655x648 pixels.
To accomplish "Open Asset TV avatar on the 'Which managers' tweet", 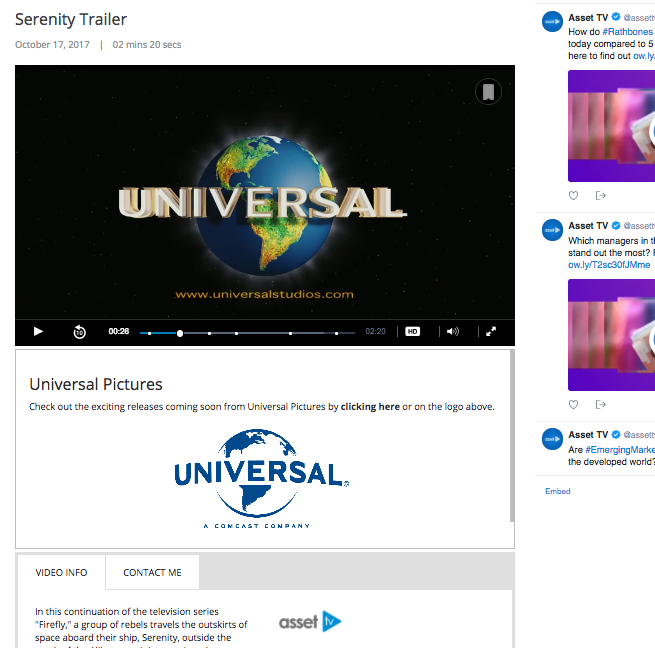I will click(x=552, y=230).
